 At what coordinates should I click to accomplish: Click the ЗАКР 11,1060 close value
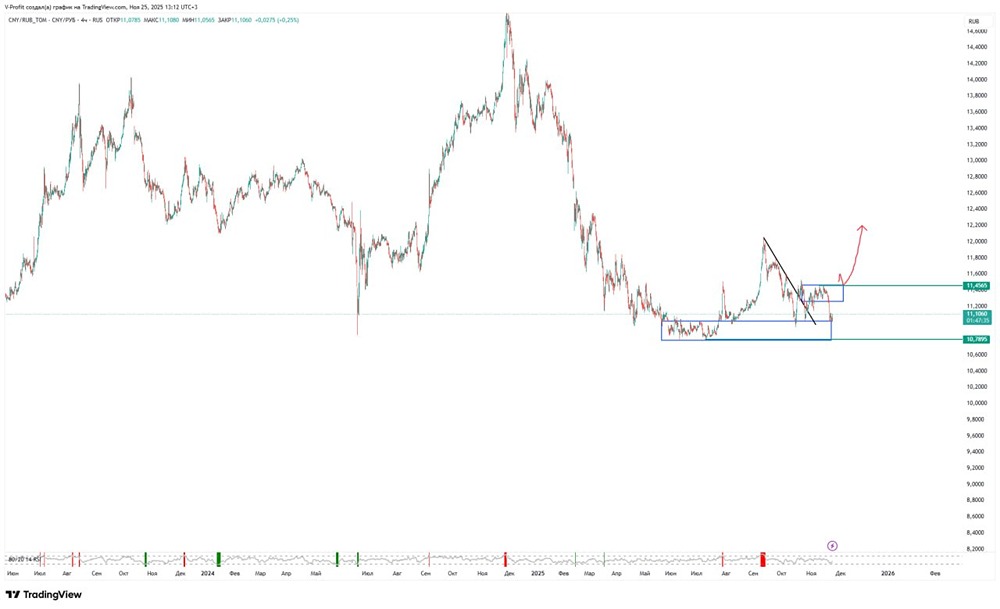point(235,20)
